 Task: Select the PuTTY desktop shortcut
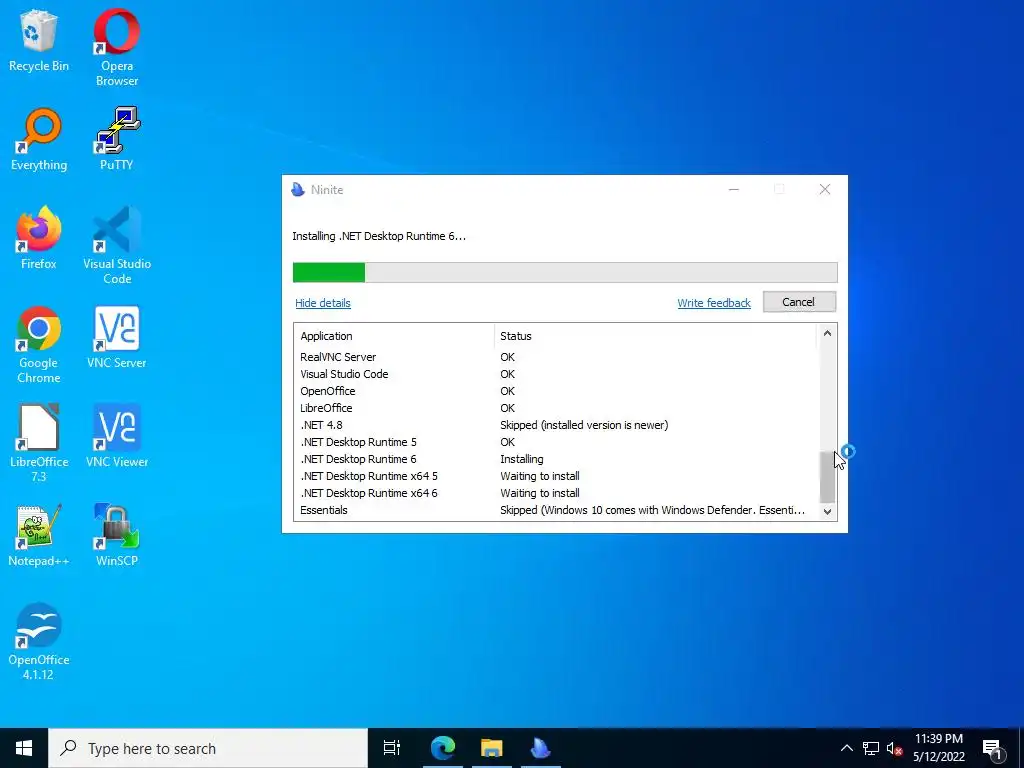(117, 140)
